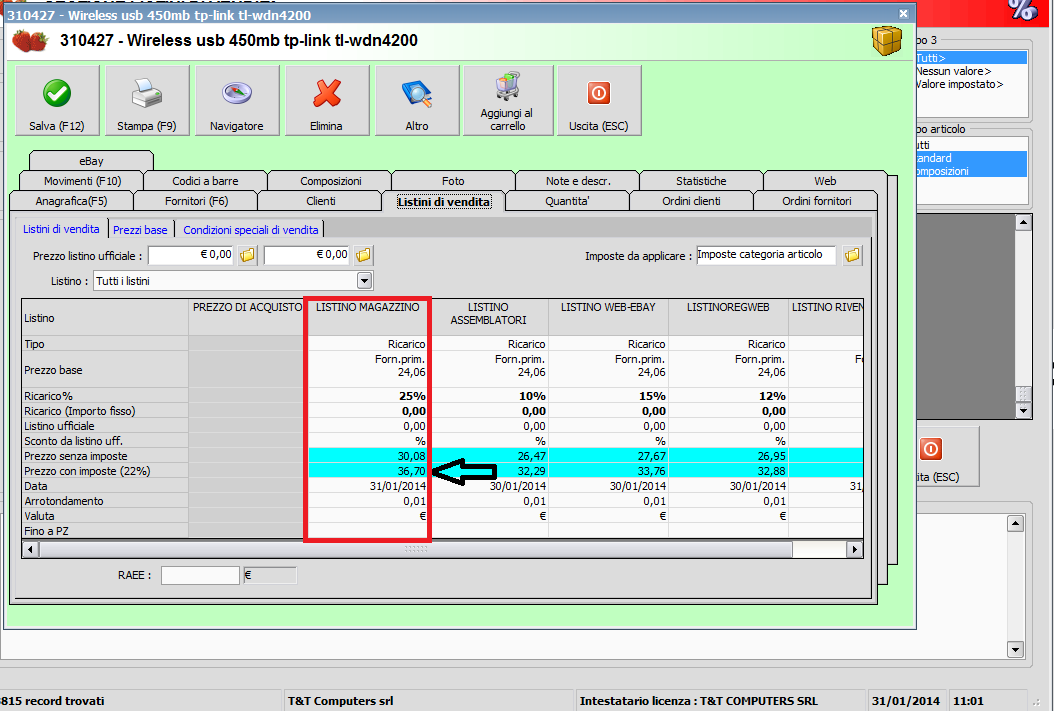Click the first Prezzo listino ufficiale field

[x=191, y=255]
